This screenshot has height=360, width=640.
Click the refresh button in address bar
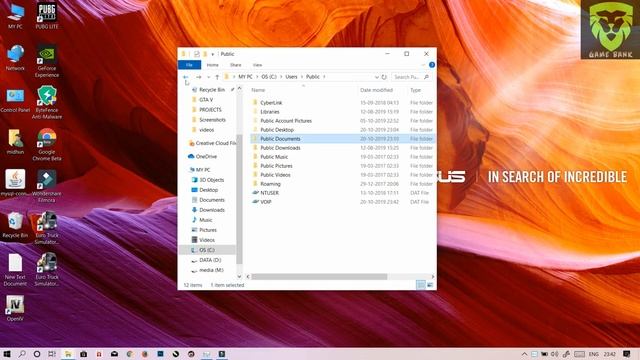(384, 77)
